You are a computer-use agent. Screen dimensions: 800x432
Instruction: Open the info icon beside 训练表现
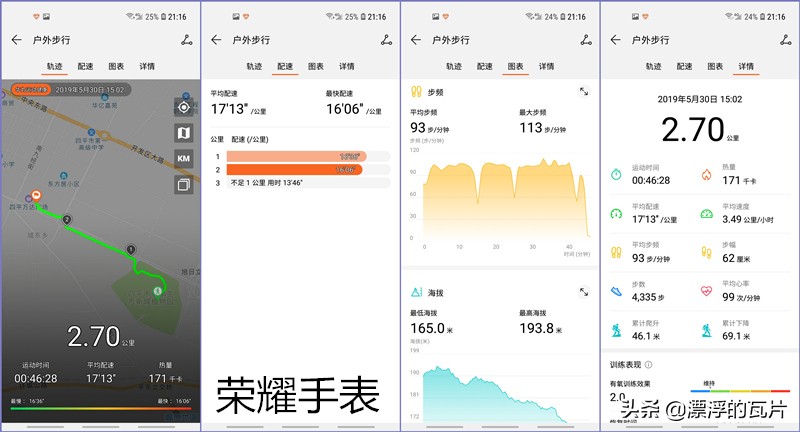click(648, 365)
